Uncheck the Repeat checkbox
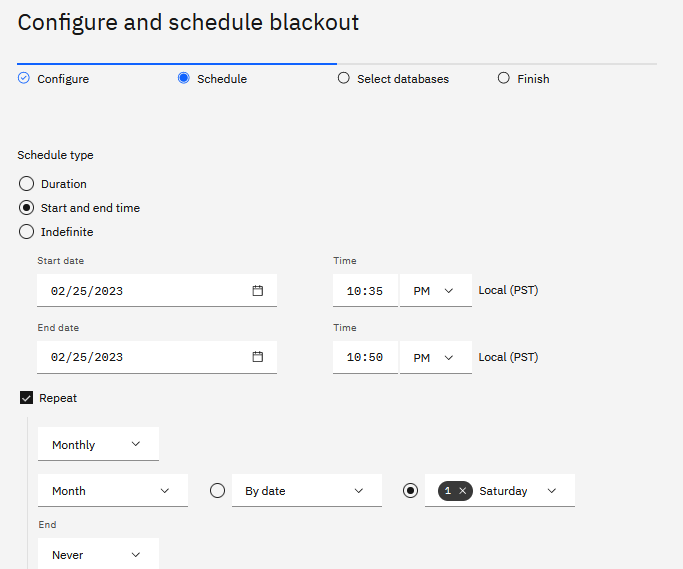Image resolution: width=683 pixels, height=569 pixels. click(27, 398)
